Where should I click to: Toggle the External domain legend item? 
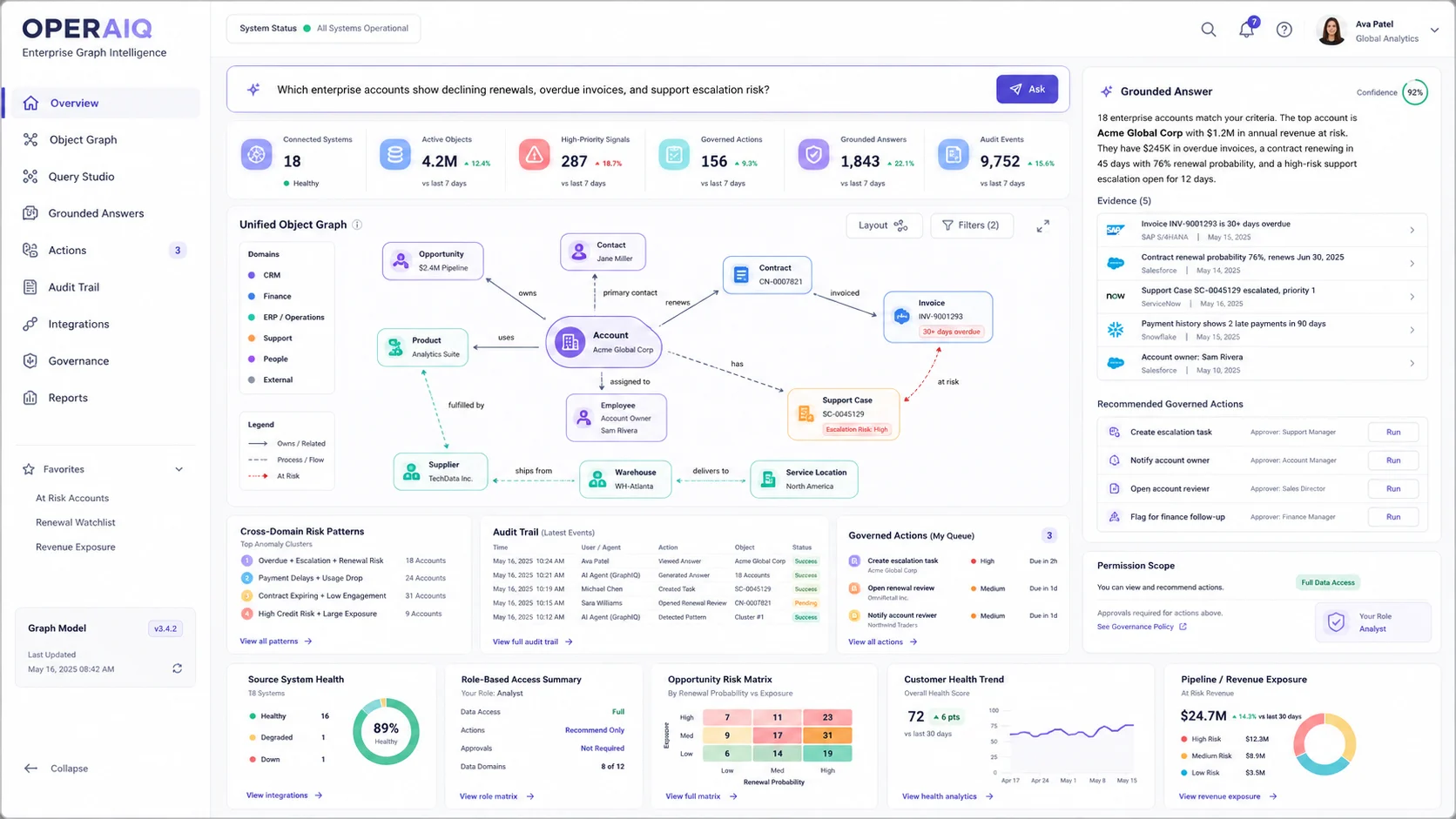271,379
